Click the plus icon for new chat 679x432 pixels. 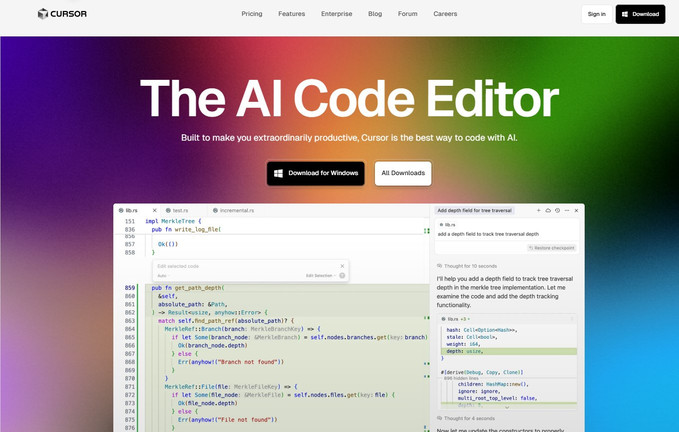click(539, 211)
